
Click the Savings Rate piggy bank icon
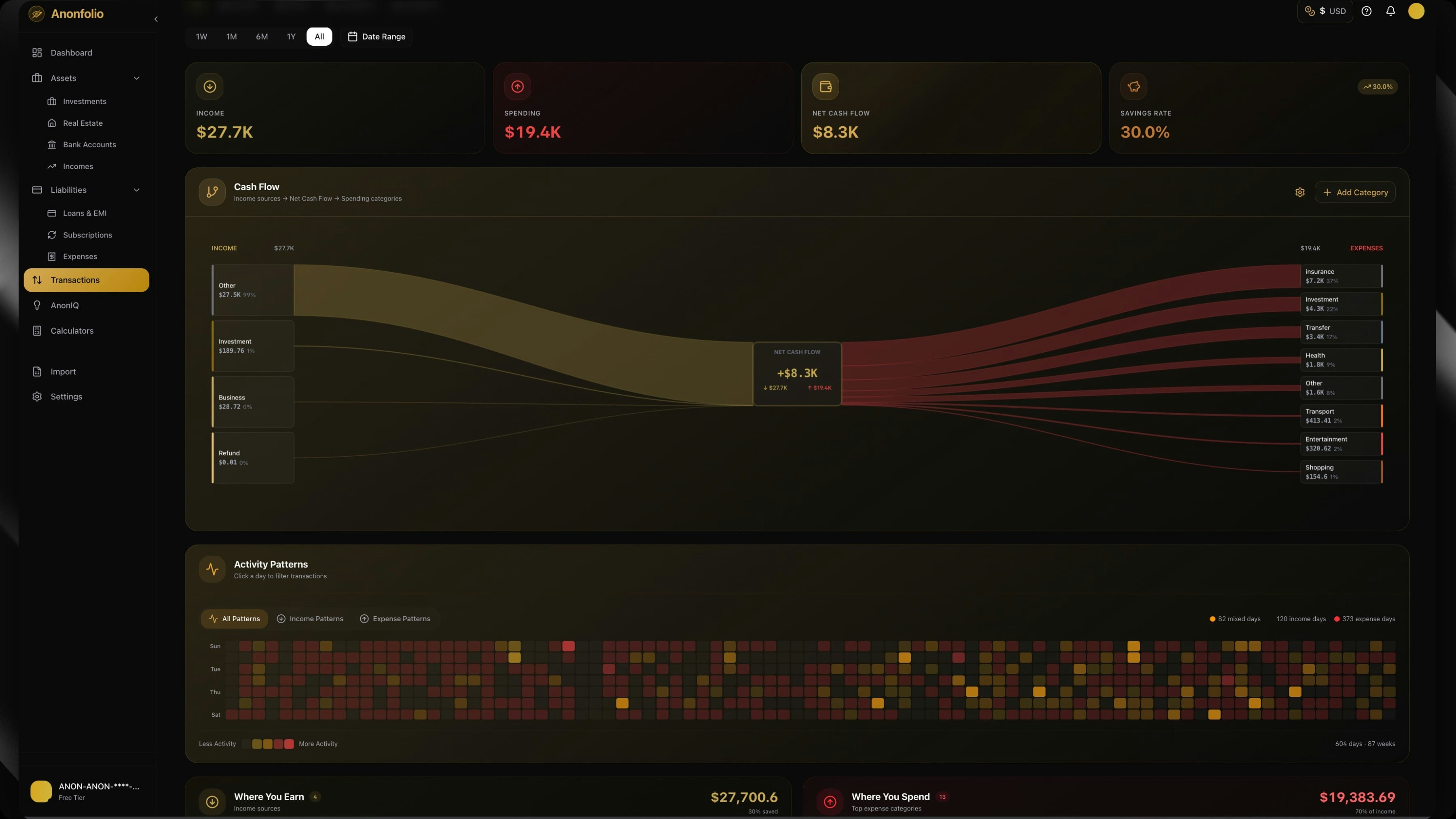point(1133,87)
